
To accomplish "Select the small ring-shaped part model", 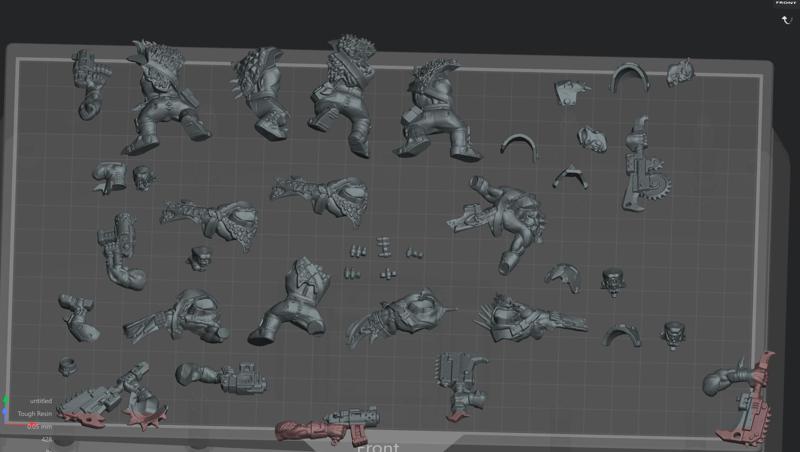I will pos(67,366).
